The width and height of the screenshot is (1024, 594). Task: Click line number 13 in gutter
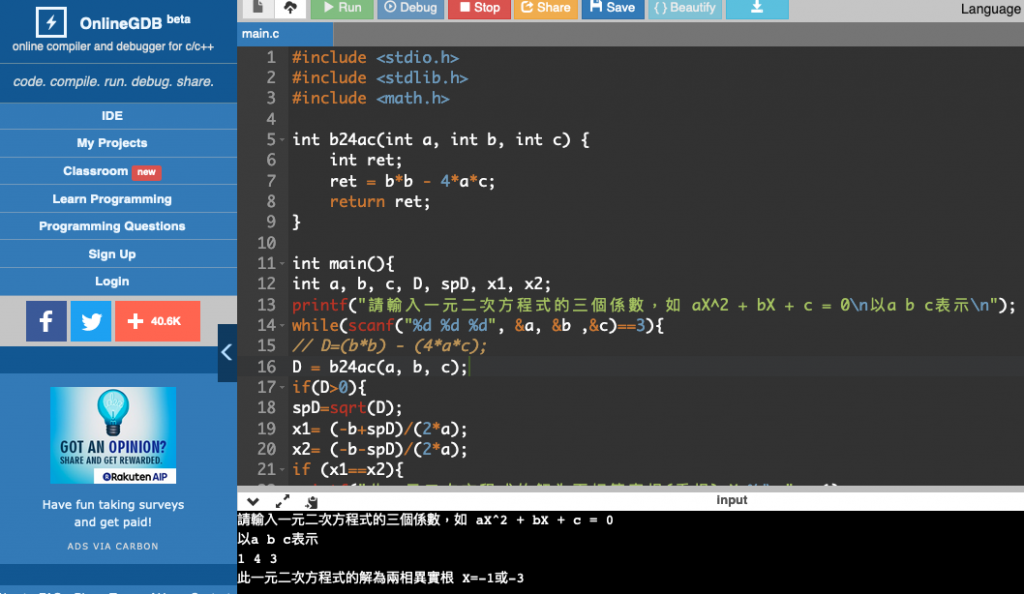click(x=266, y=305)
